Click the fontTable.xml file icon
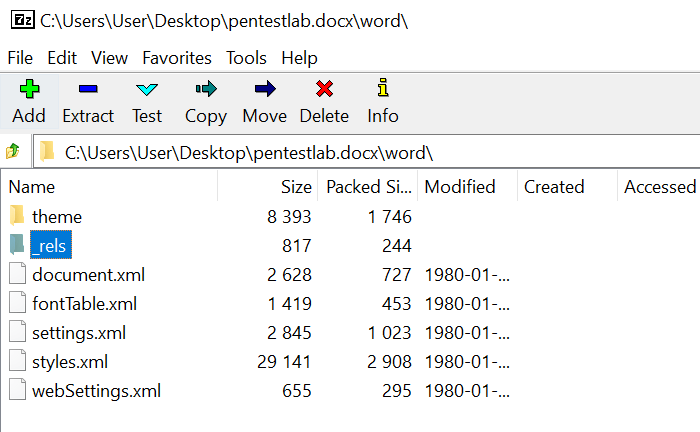This screenshot has height=432, width=700. pos(17,303)
